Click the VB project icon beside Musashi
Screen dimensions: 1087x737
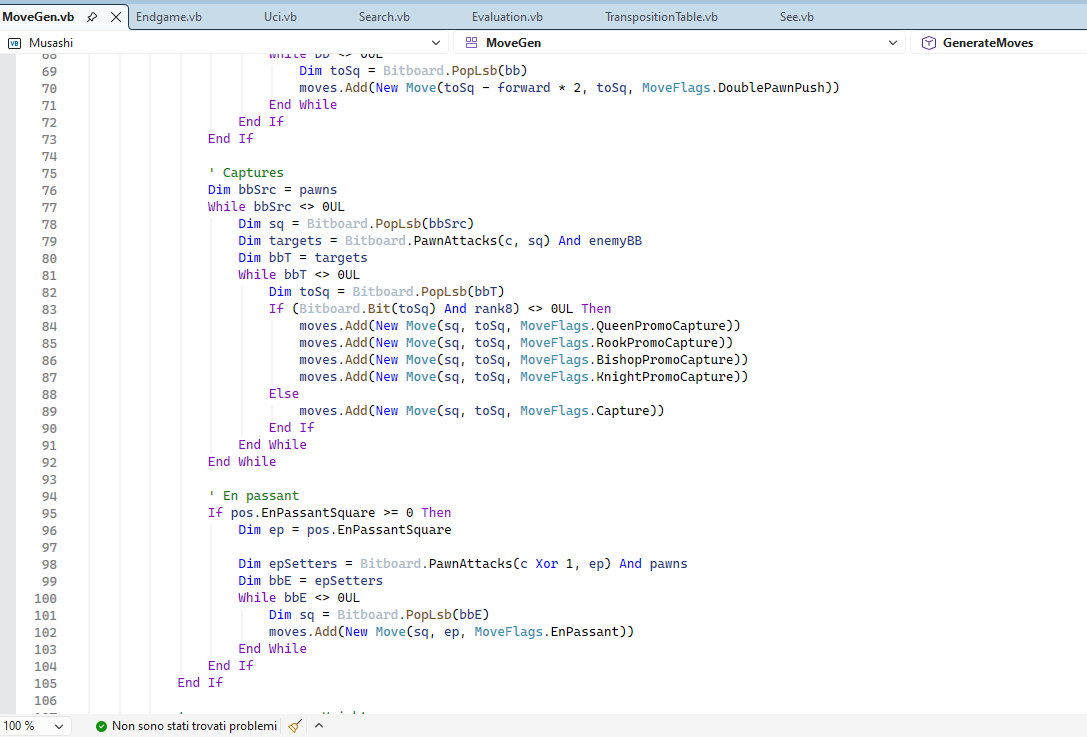[14, 43]
